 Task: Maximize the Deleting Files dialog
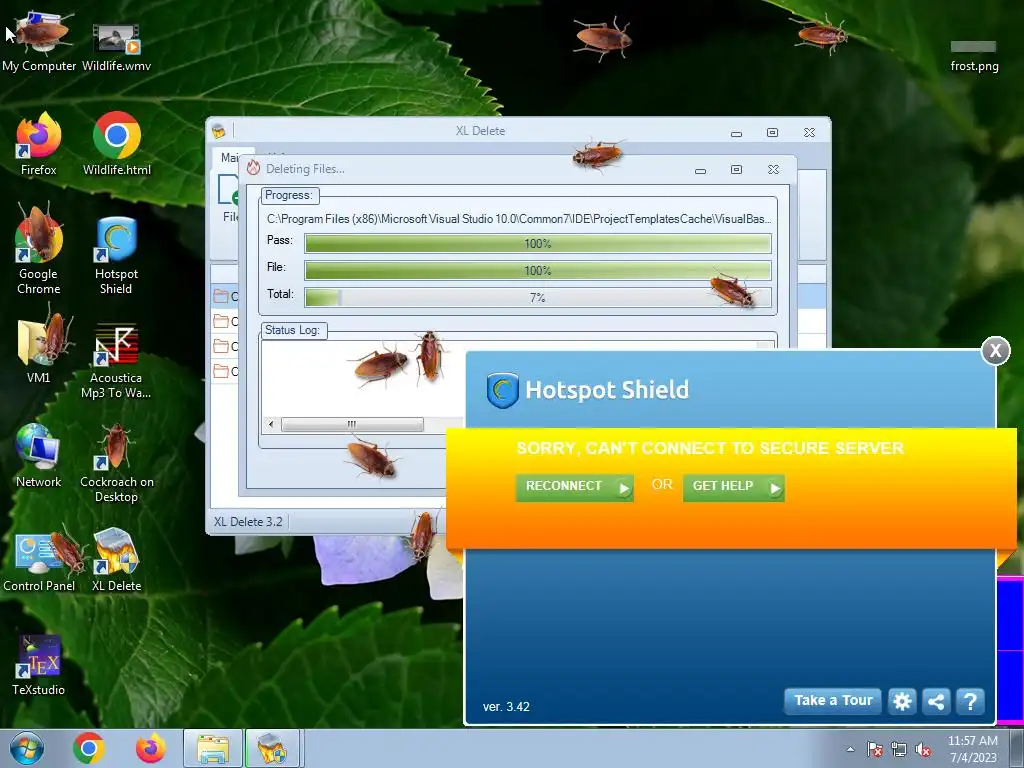[x=736, y=170]
